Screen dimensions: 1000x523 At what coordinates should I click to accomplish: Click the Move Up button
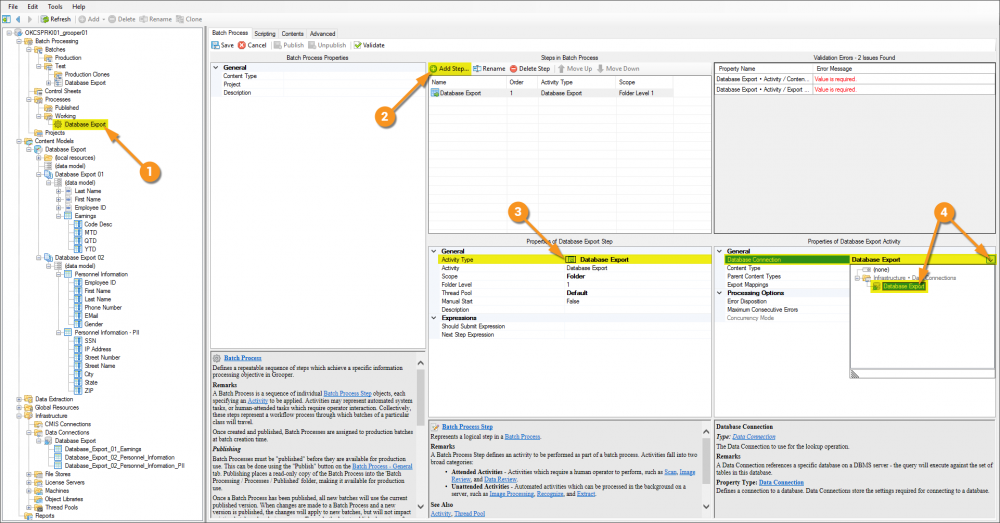[x=575, y=68]
